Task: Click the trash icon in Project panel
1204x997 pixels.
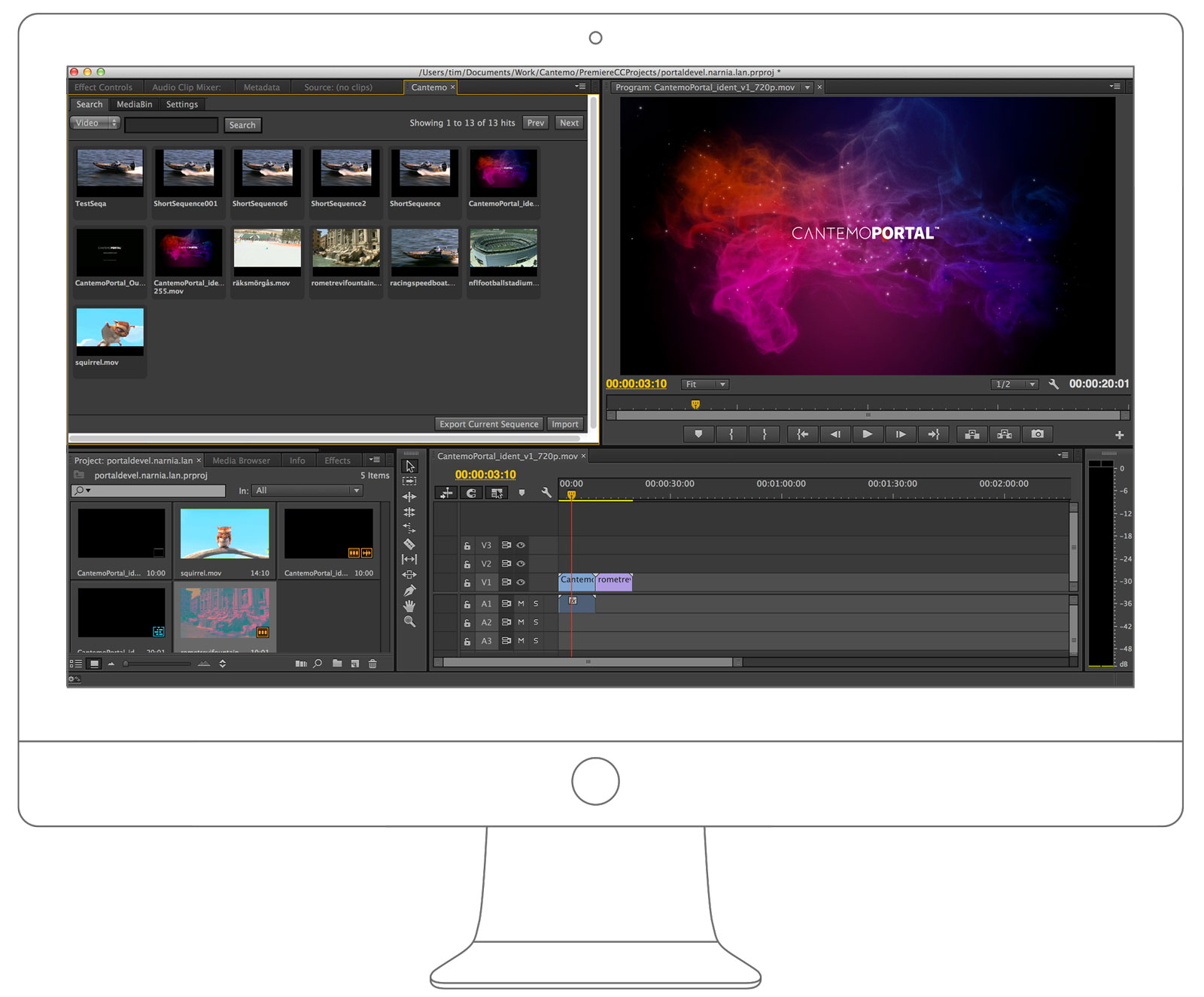Action: pyautogui.click(x=372, y=664)
